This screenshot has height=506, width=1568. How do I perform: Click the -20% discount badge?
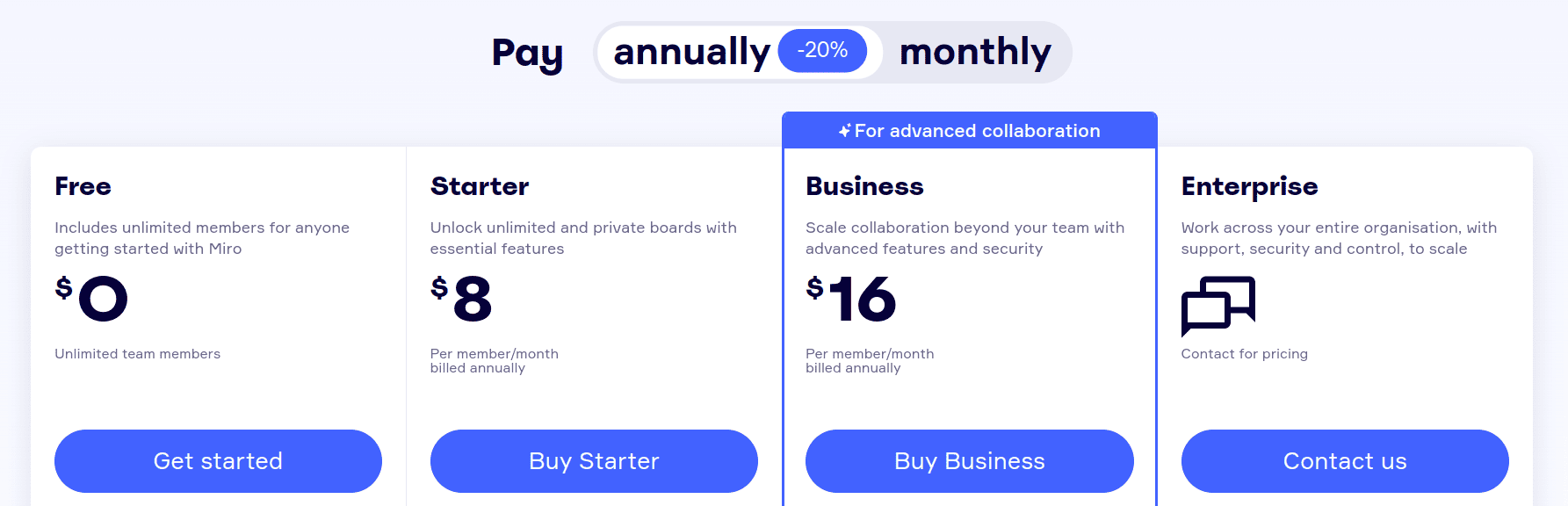click(x=822, y=50)
